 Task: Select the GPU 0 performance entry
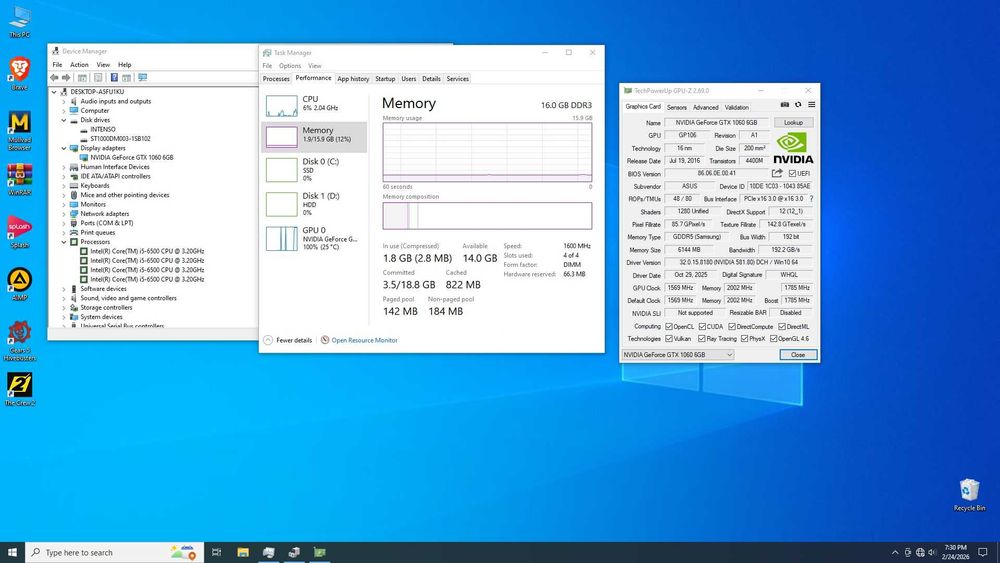coord(314,238)
